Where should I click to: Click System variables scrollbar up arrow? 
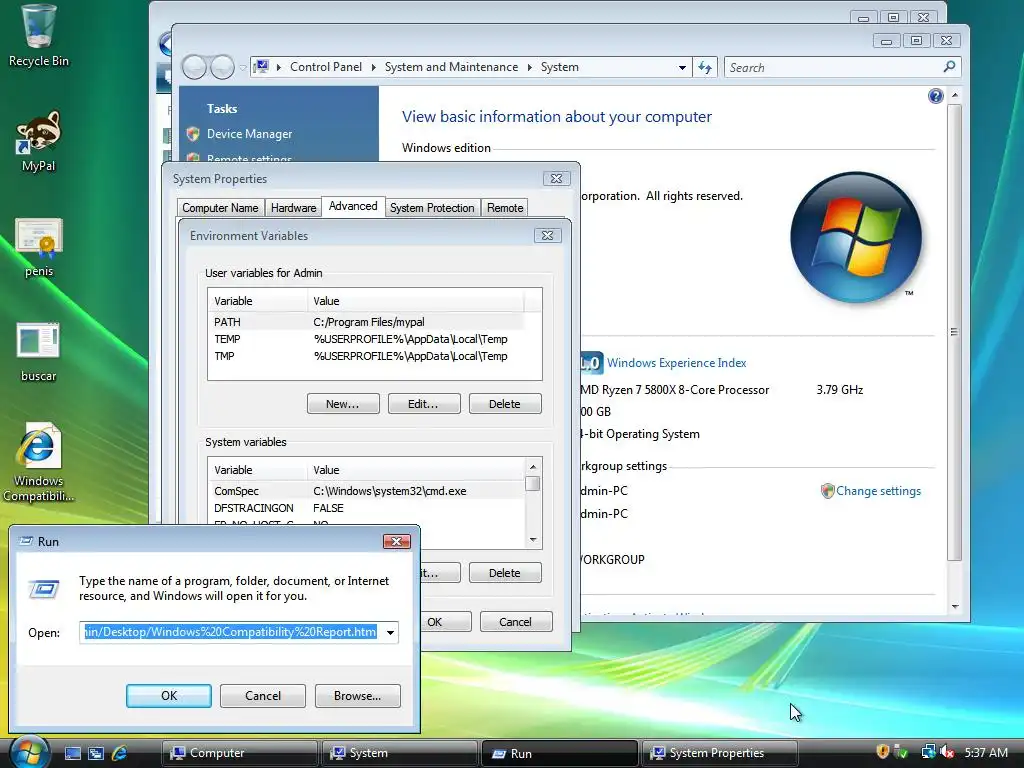(533, 466)
